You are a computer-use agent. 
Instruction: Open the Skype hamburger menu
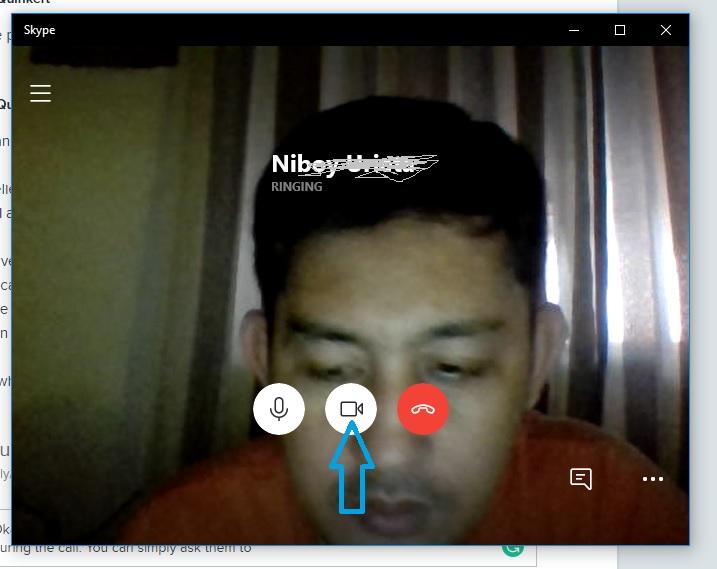point(40,93)
